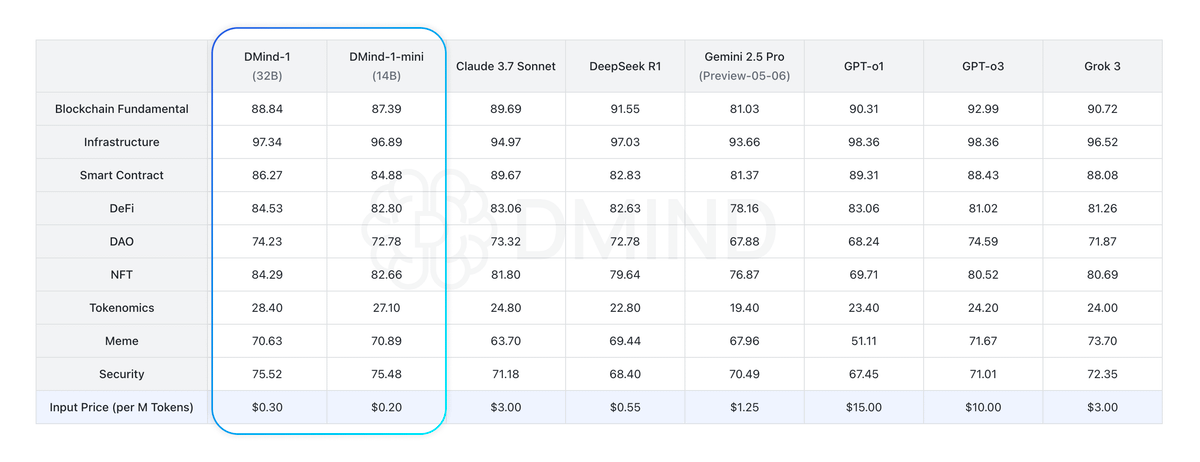Select the 28.40 Tokenomics cell
Image resolution: width=1200 pixels, height=462 pixels.
(x=267, y=308)
